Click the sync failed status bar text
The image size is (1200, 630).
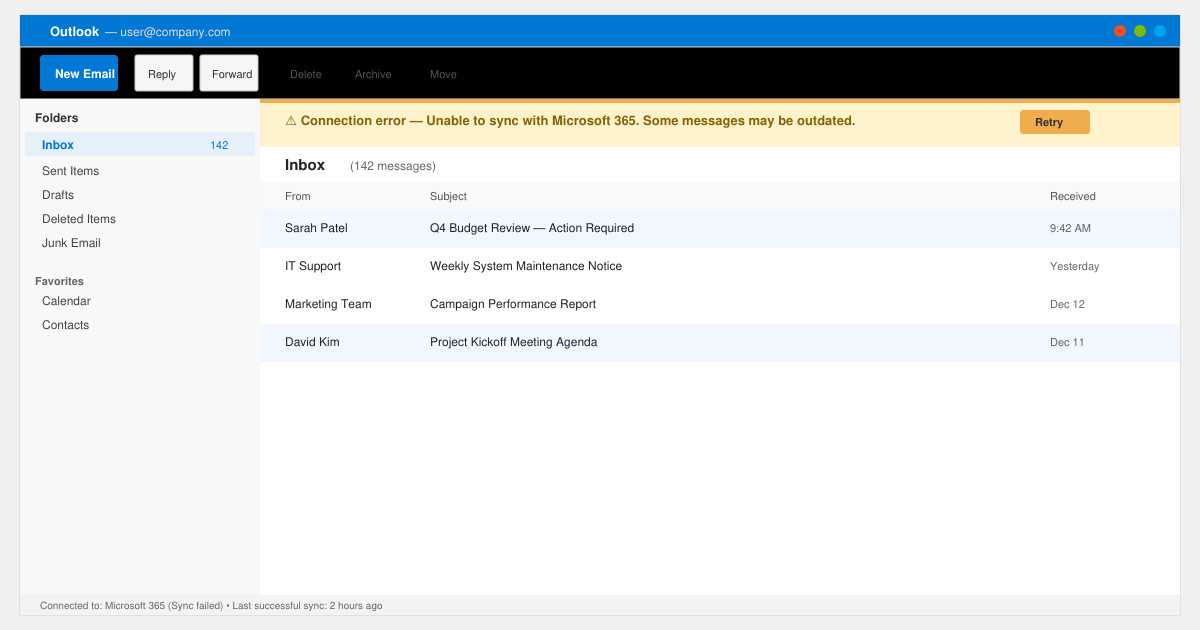point(211,605)
